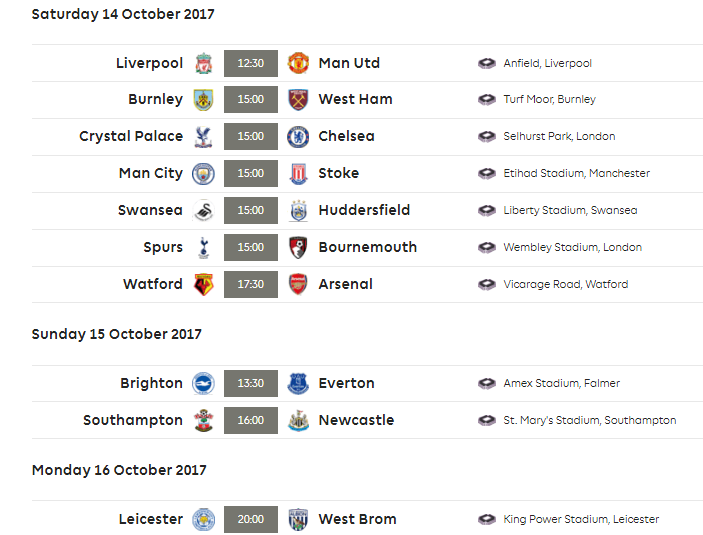Click Etihad Stadium, Manchester venue text

(x=577, y=173)
